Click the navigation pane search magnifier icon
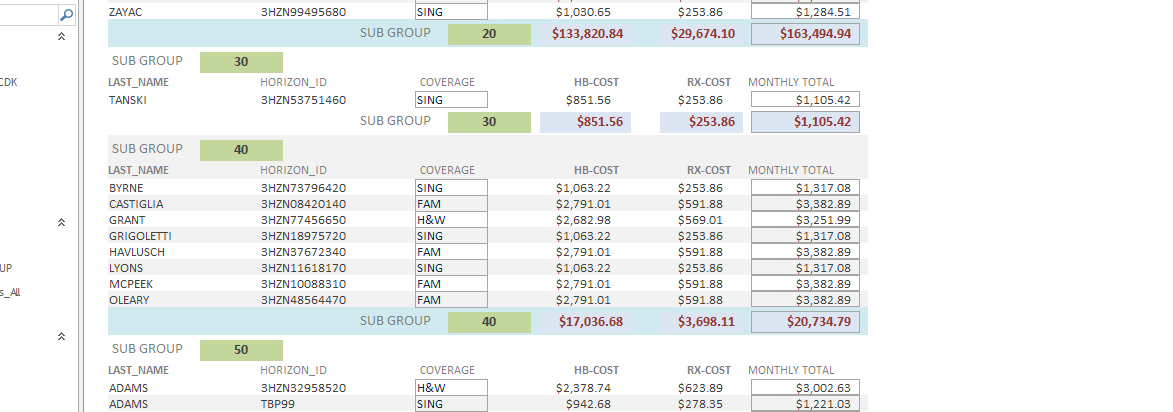 click(x=66, y=15)
